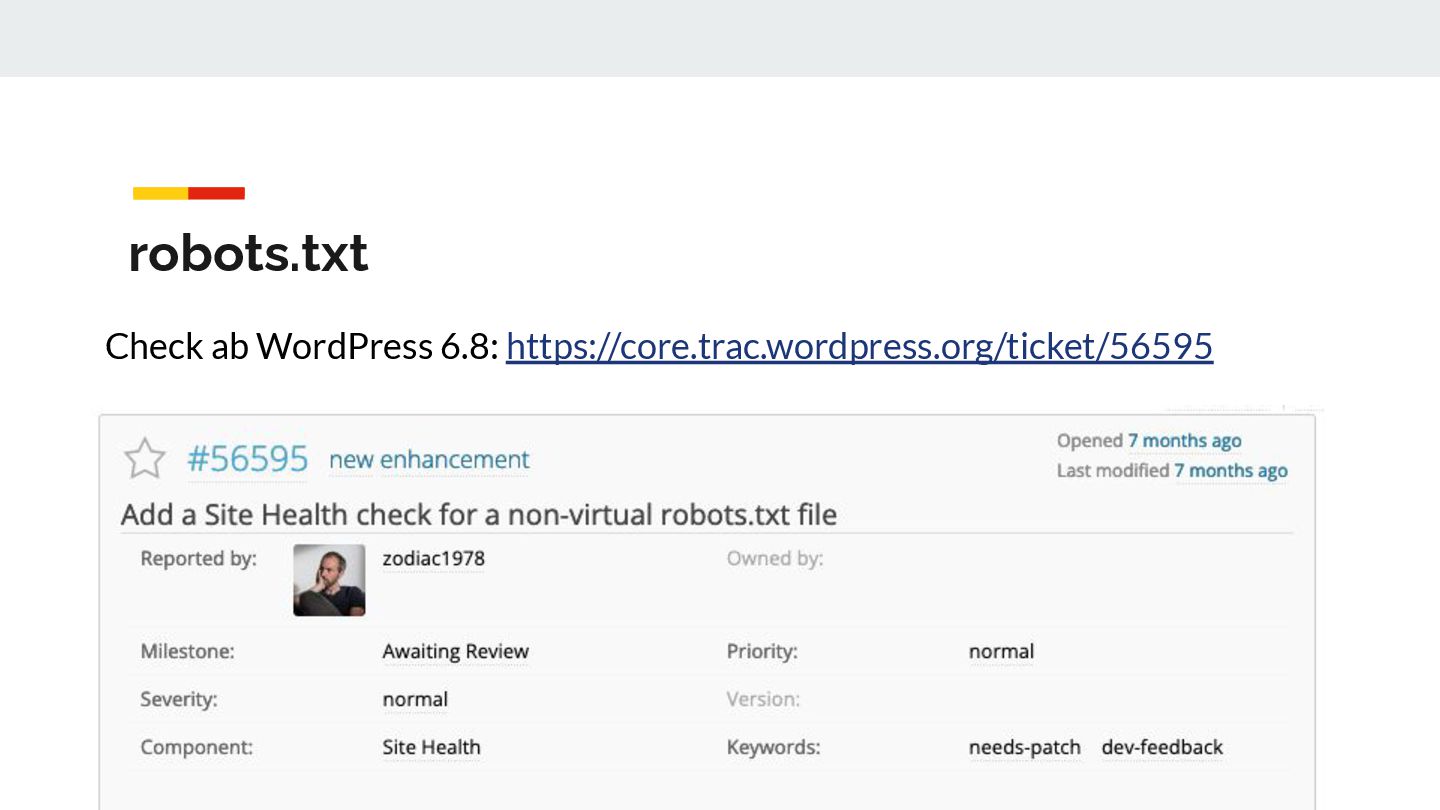The height and width of the screenshot is (810, 1440).
Task: Star ticket #56595 as favorite
Action: (144, 458)
